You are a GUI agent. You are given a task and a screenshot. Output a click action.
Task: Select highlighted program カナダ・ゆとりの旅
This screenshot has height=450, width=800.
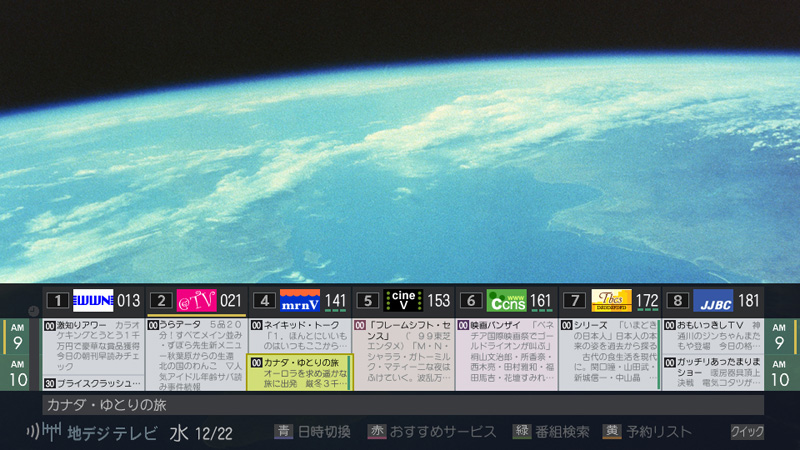click(300, 373)
